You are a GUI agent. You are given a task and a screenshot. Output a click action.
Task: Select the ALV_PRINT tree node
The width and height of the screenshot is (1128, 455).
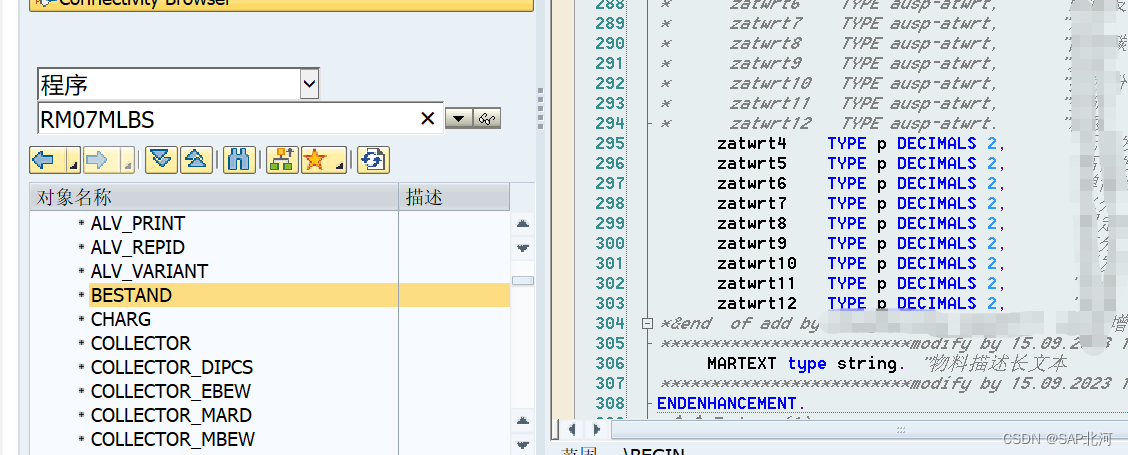tap(137, 223)
